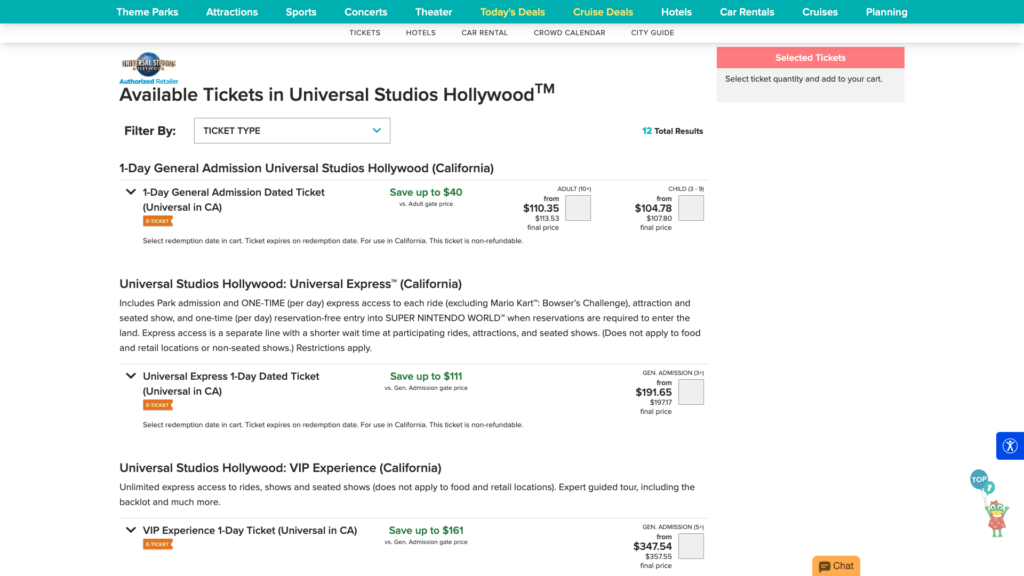Open the Chat support button
Screen dimensions: 1024x576
(x=836, y=566)
